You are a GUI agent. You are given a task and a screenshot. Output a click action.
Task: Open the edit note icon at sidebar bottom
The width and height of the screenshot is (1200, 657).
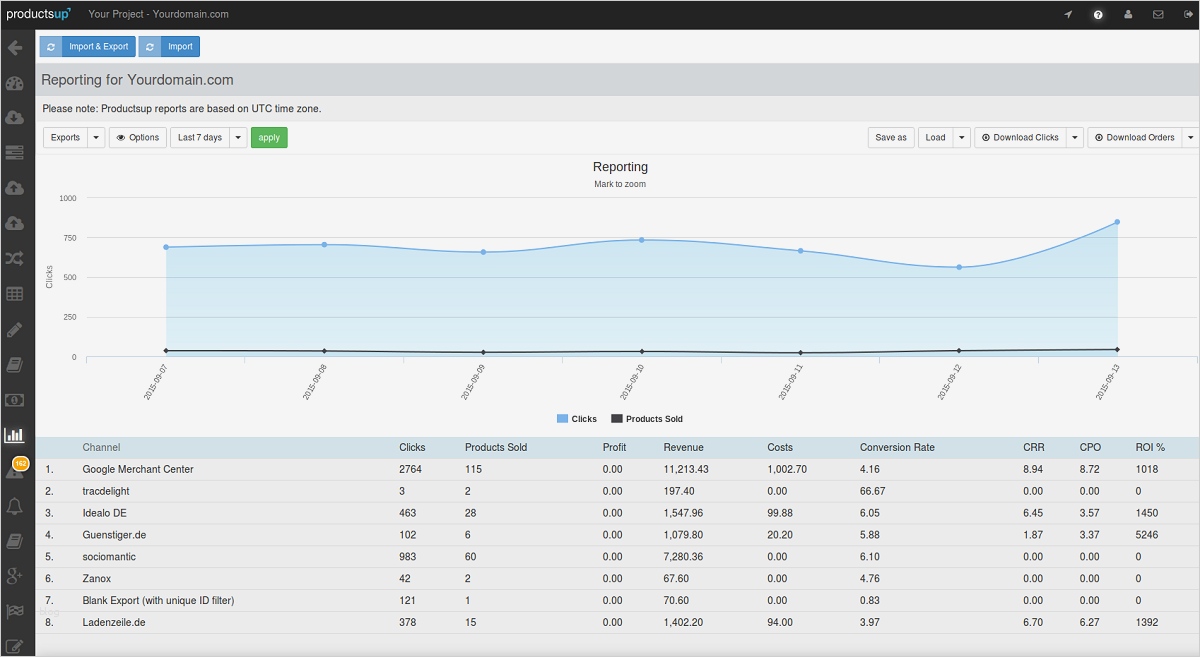(x=14, y=646)
